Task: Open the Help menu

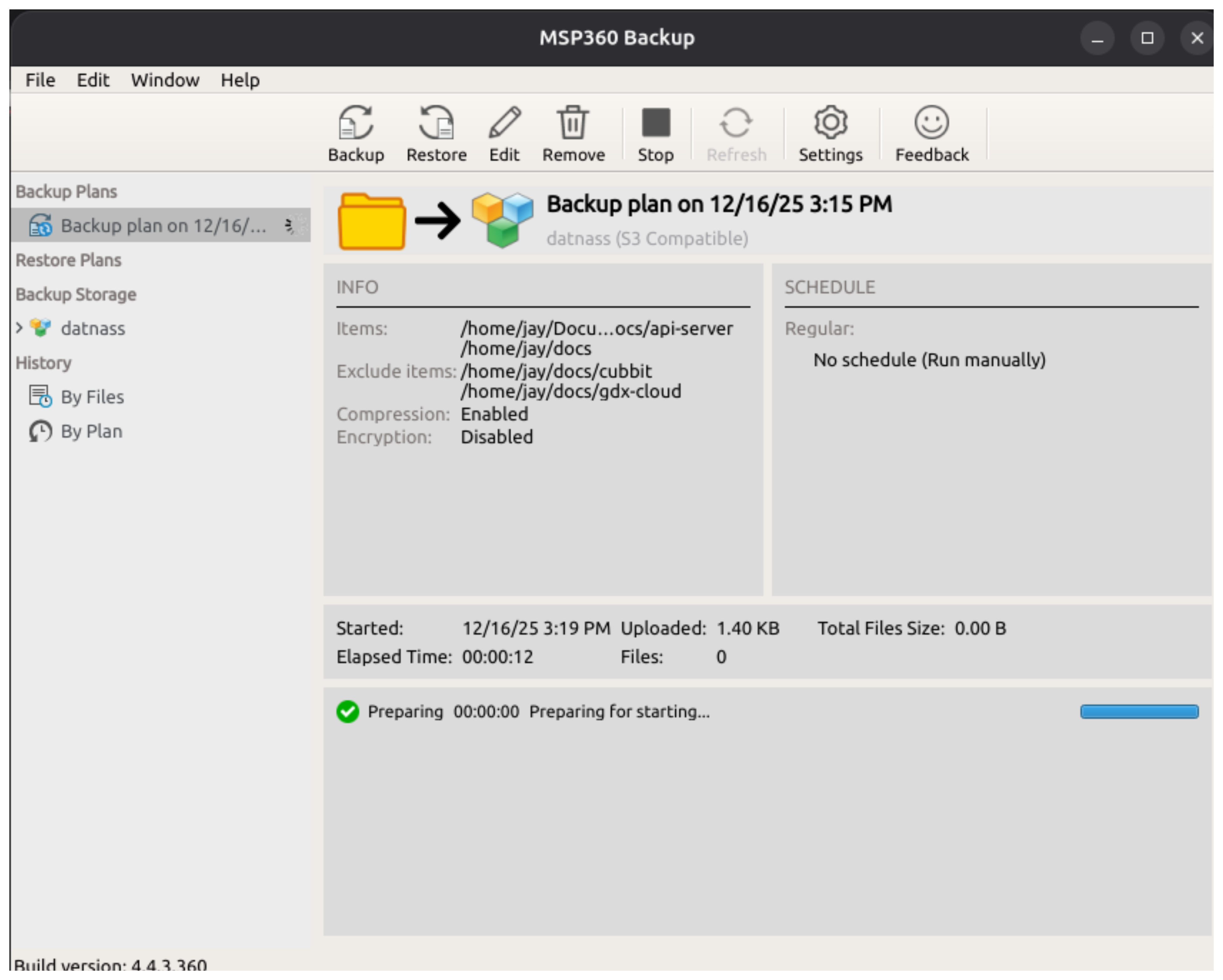Action: (x=240, y=80)
